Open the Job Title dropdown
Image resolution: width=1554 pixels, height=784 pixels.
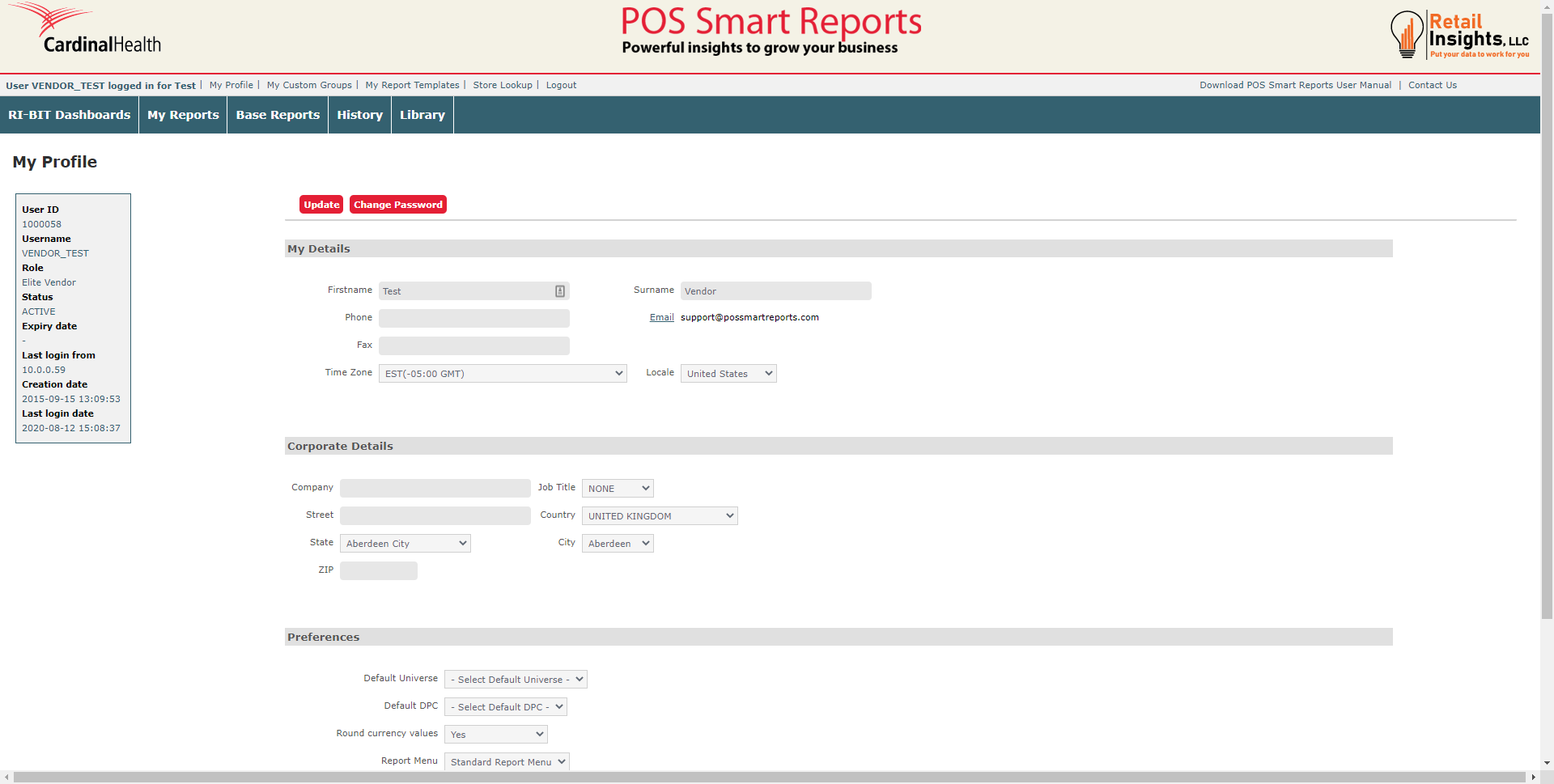[617, 489]
